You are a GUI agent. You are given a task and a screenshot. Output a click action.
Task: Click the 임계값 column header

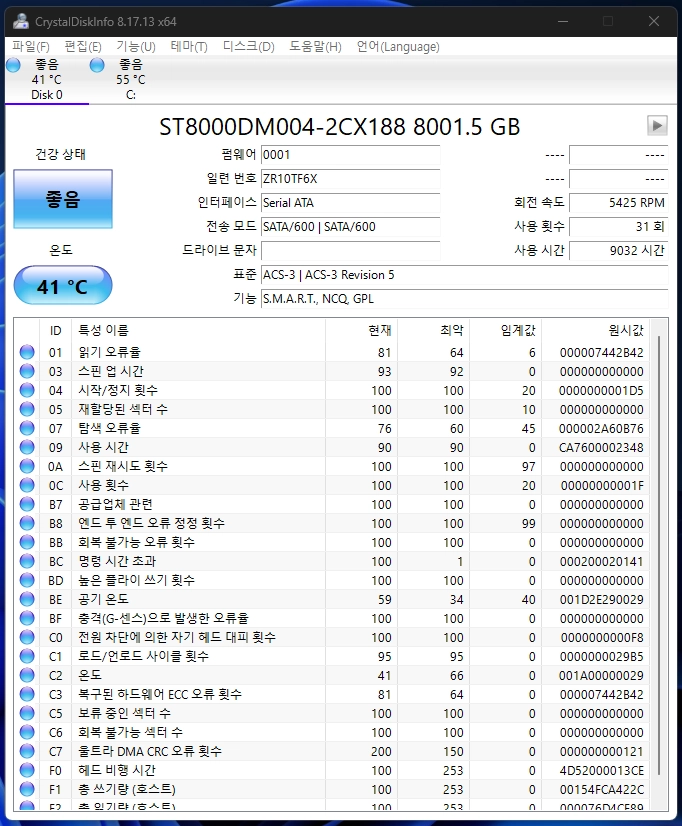pyautogui.click(x=506, y=330)
